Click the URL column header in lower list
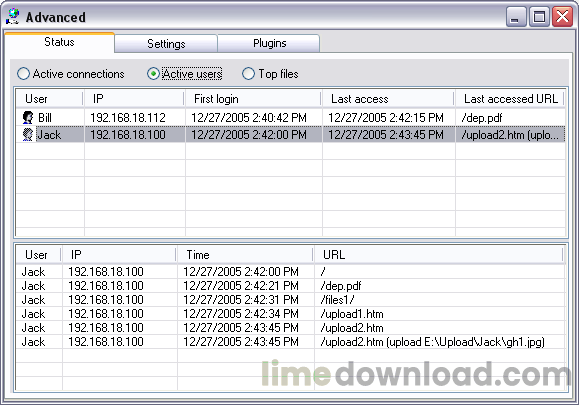The height and width of the screenshot is (405, 579). tap(438, 255)
